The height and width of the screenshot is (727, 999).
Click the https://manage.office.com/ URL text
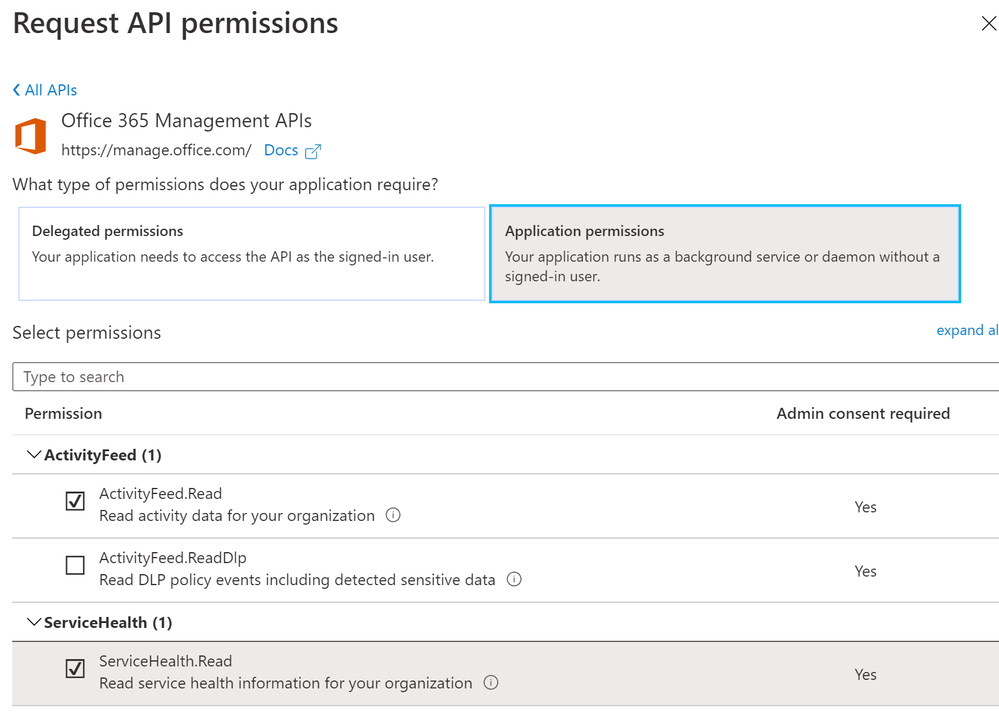[x=156, y=150]
